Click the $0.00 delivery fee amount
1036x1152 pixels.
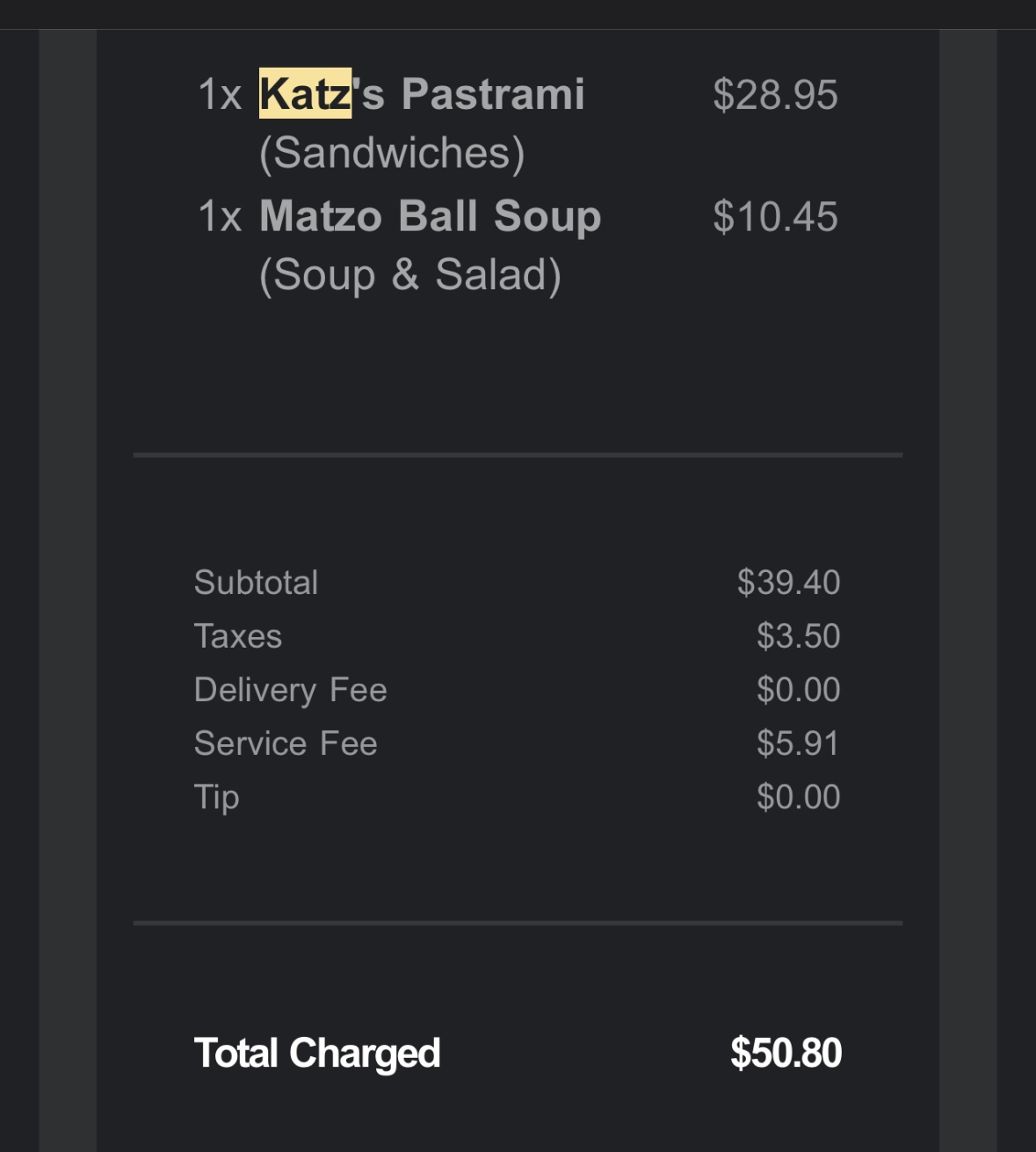(x=798, y=690)
